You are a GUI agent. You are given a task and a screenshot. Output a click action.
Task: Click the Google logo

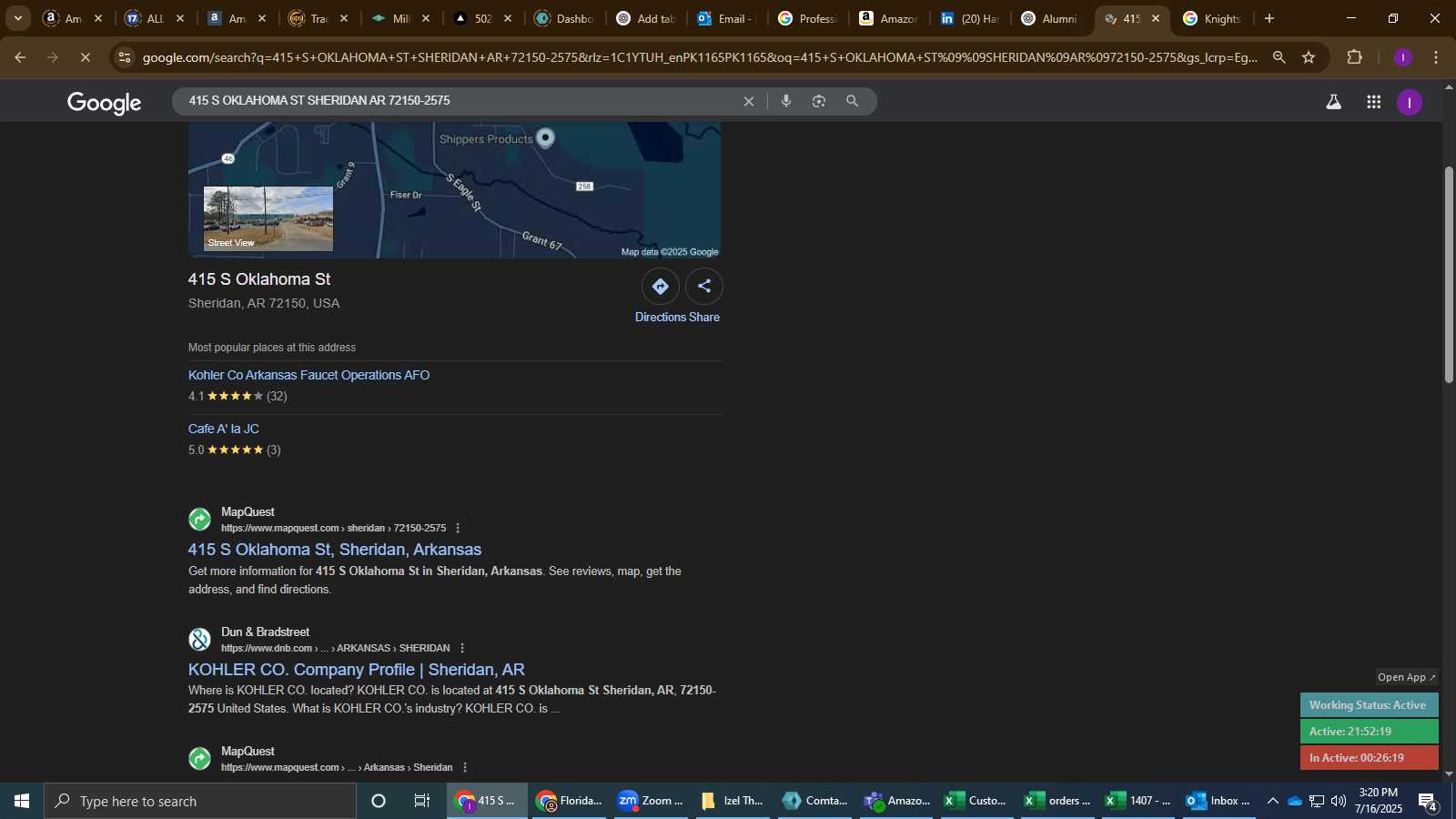pyautogui.click(x=105, y=103)
